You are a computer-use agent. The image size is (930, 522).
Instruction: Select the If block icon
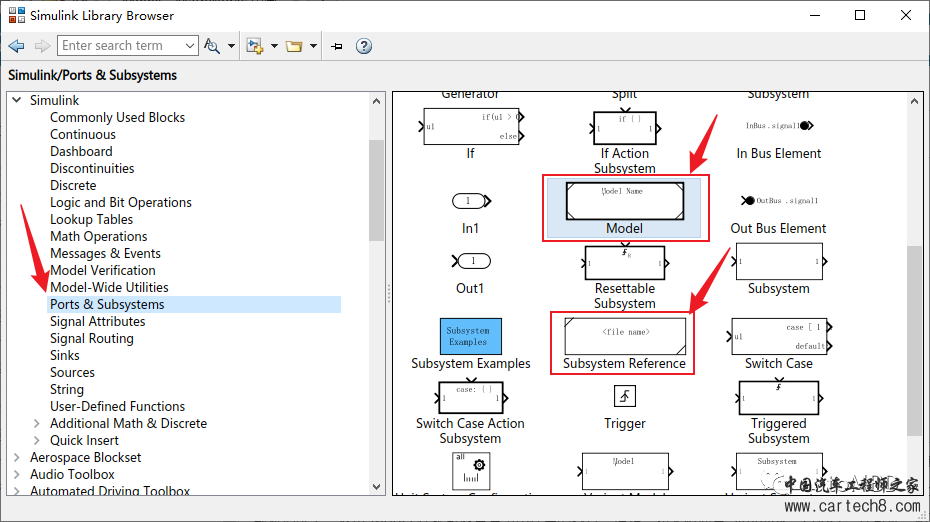pyautogui.click(x=471, y=126)
